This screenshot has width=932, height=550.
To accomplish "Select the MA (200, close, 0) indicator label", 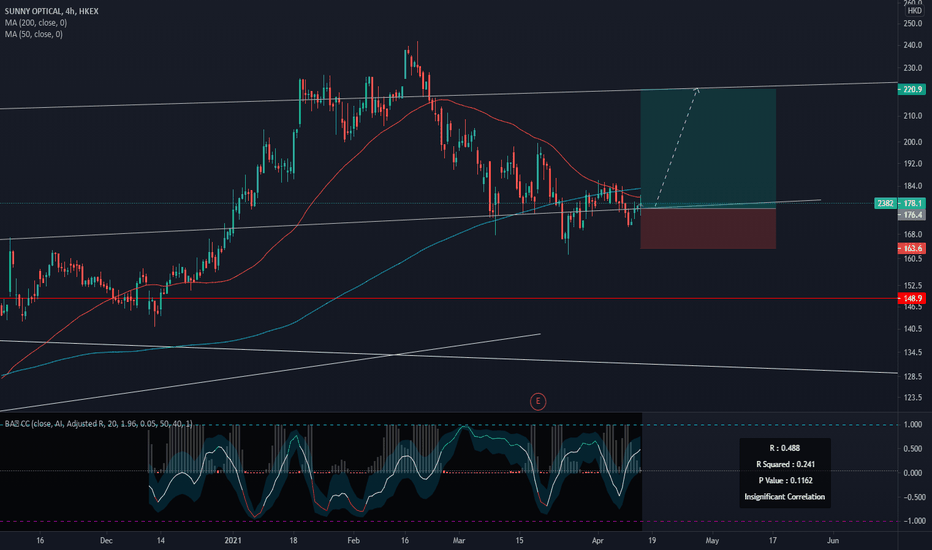I will point(36,23).
